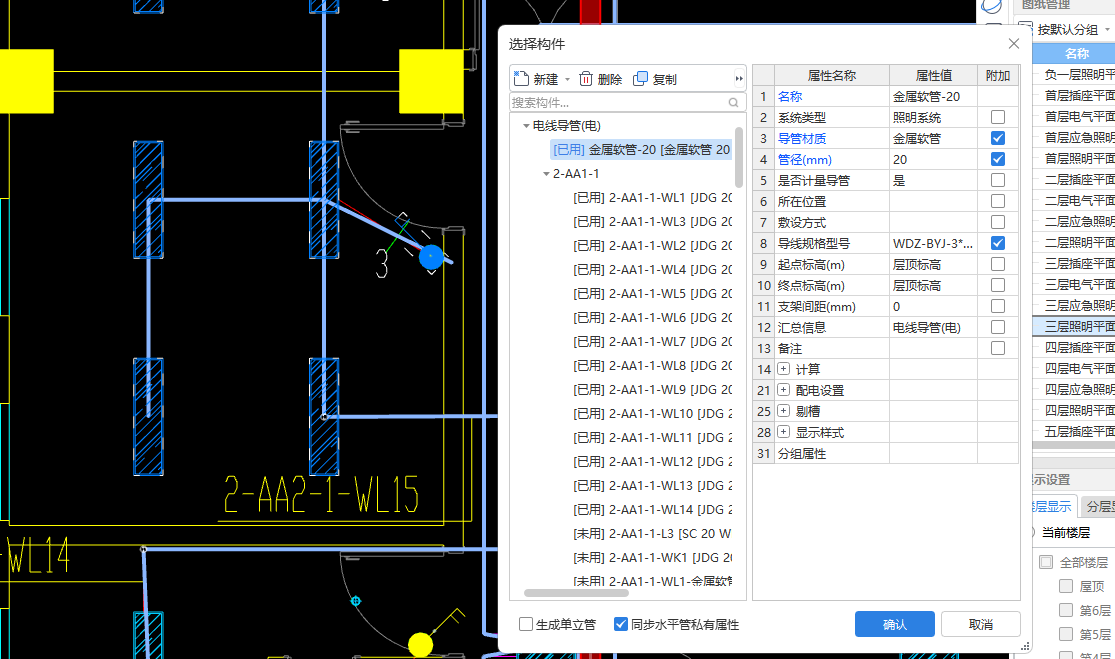Click the 名称 column header in drawing list
1115x659 pixels.
[1077, 53]
